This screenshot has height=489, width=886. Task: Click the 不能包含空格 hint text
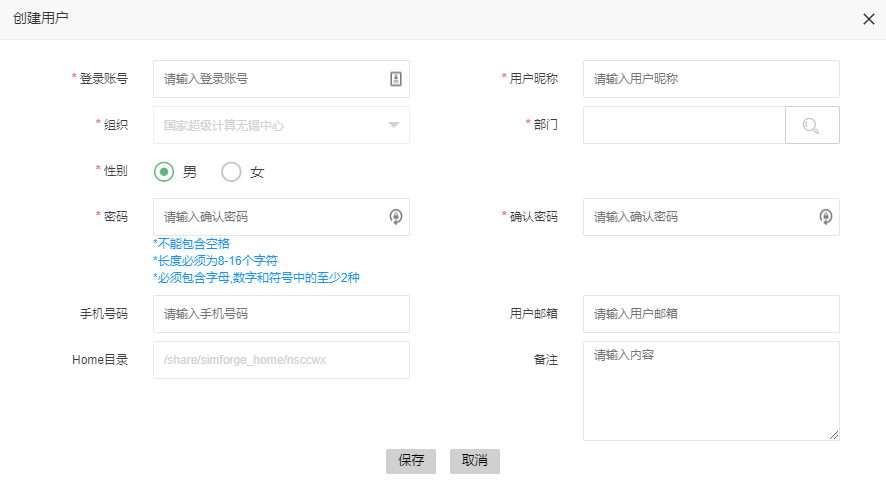(x=192, y=244)
